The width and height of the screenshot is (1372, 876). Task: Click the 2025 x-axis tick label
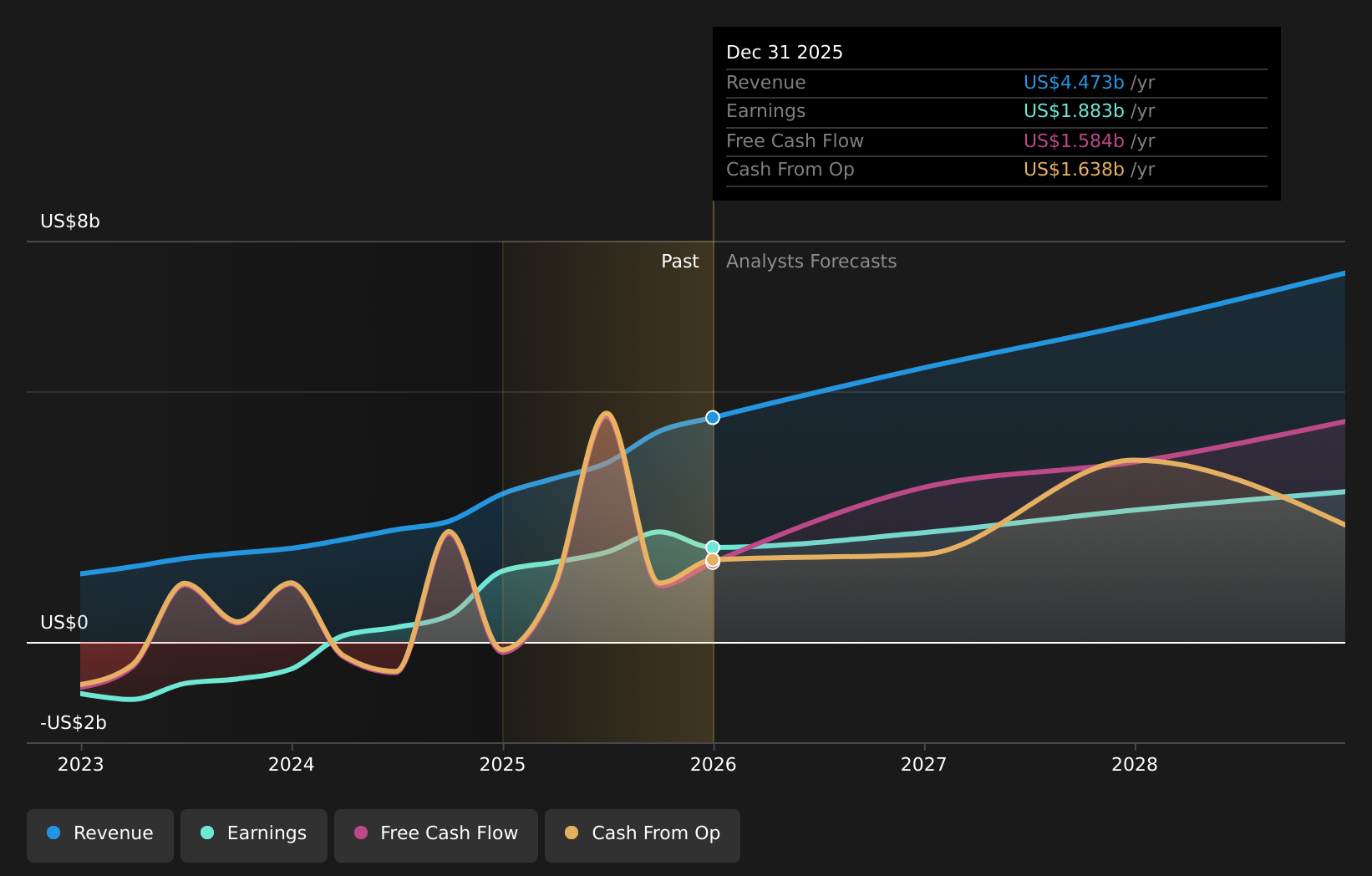[502, 765]
